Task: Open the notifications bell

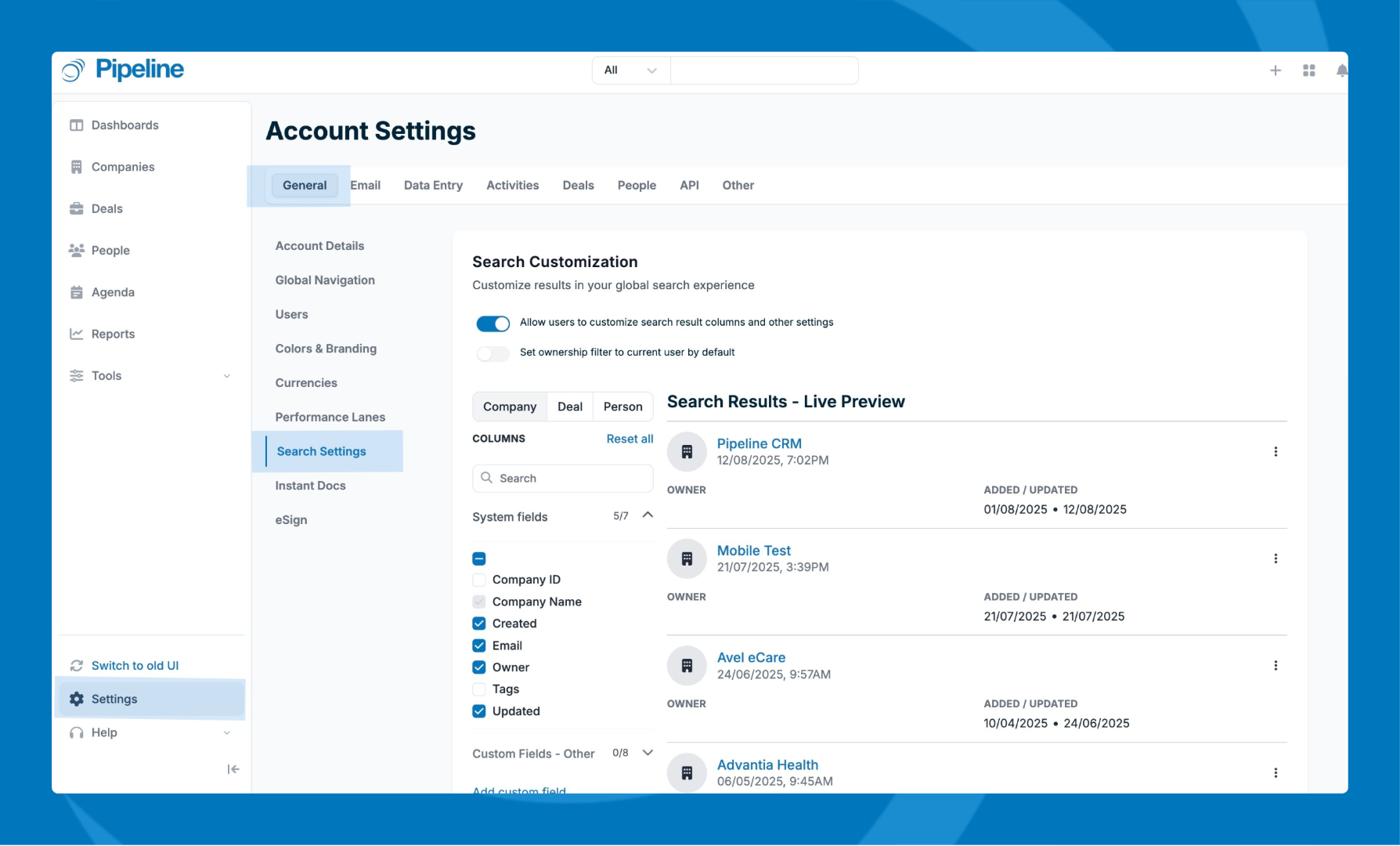Action: point(1341,70)
